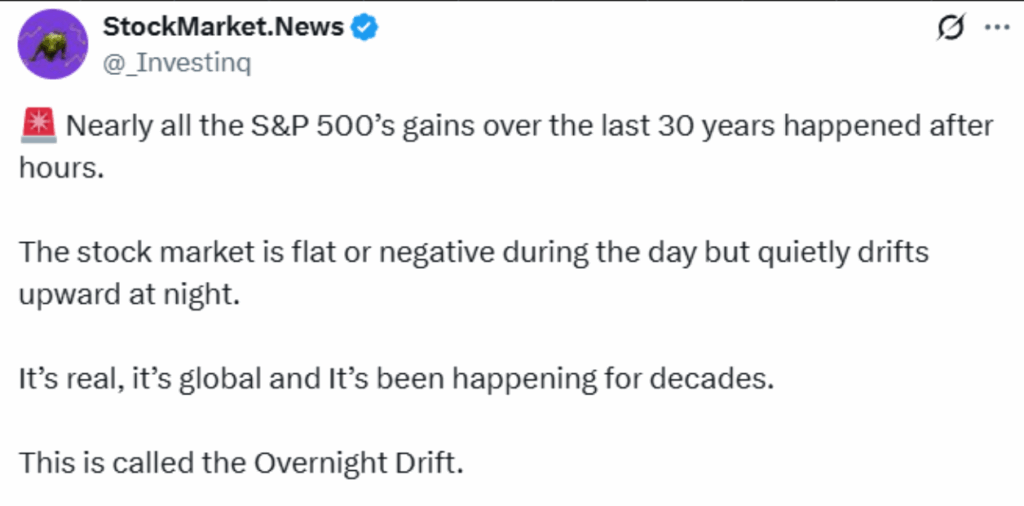Click the blue verified checkmark badge
Image resolution: width=1024 pixels, height=506 pixels.
pyautogui.click(x=364, y=27)
